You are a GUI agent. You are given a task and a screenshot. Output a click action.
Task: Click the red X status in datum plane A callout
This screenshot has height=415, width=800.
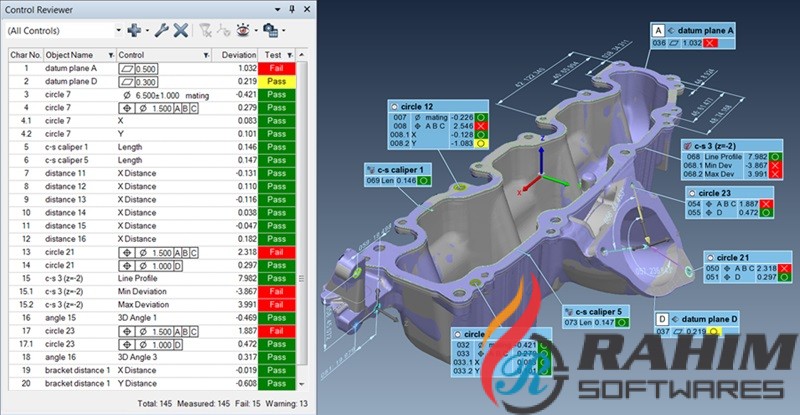click(710, 43)
